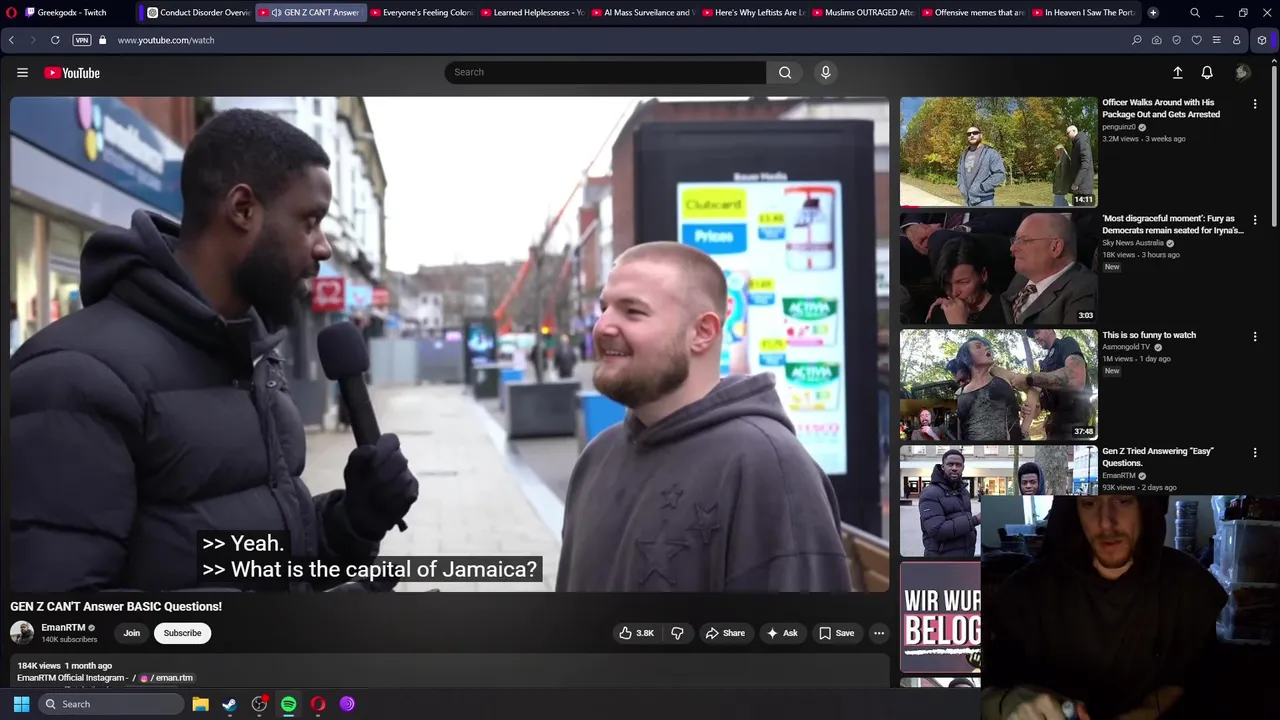
Task: Search tabs with the title bar magnifier
Action: [x=1195, y=13]
